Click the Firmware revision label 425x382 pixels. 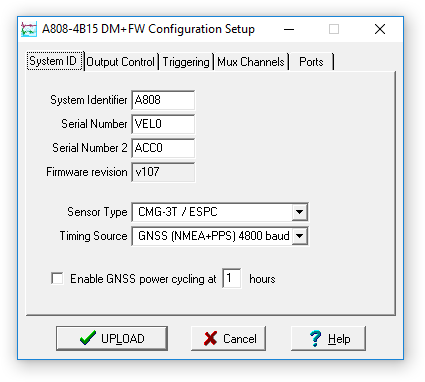pyautogui.click(x=87, y=172)
